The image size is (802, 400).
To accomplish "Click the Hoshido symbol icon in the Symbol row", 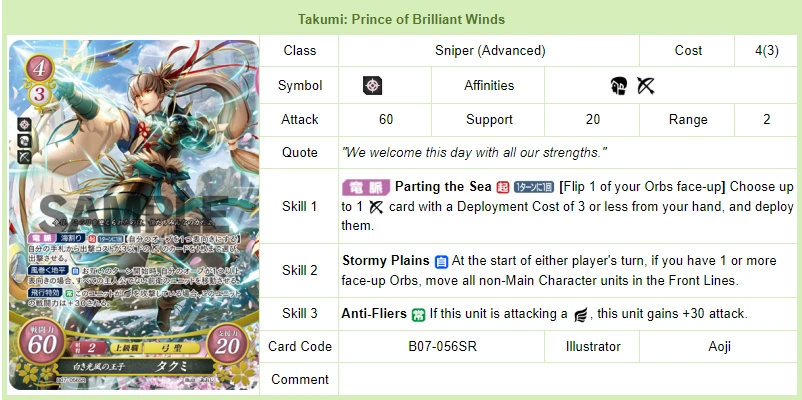I will pyautogui.click(x=372, y=86).
